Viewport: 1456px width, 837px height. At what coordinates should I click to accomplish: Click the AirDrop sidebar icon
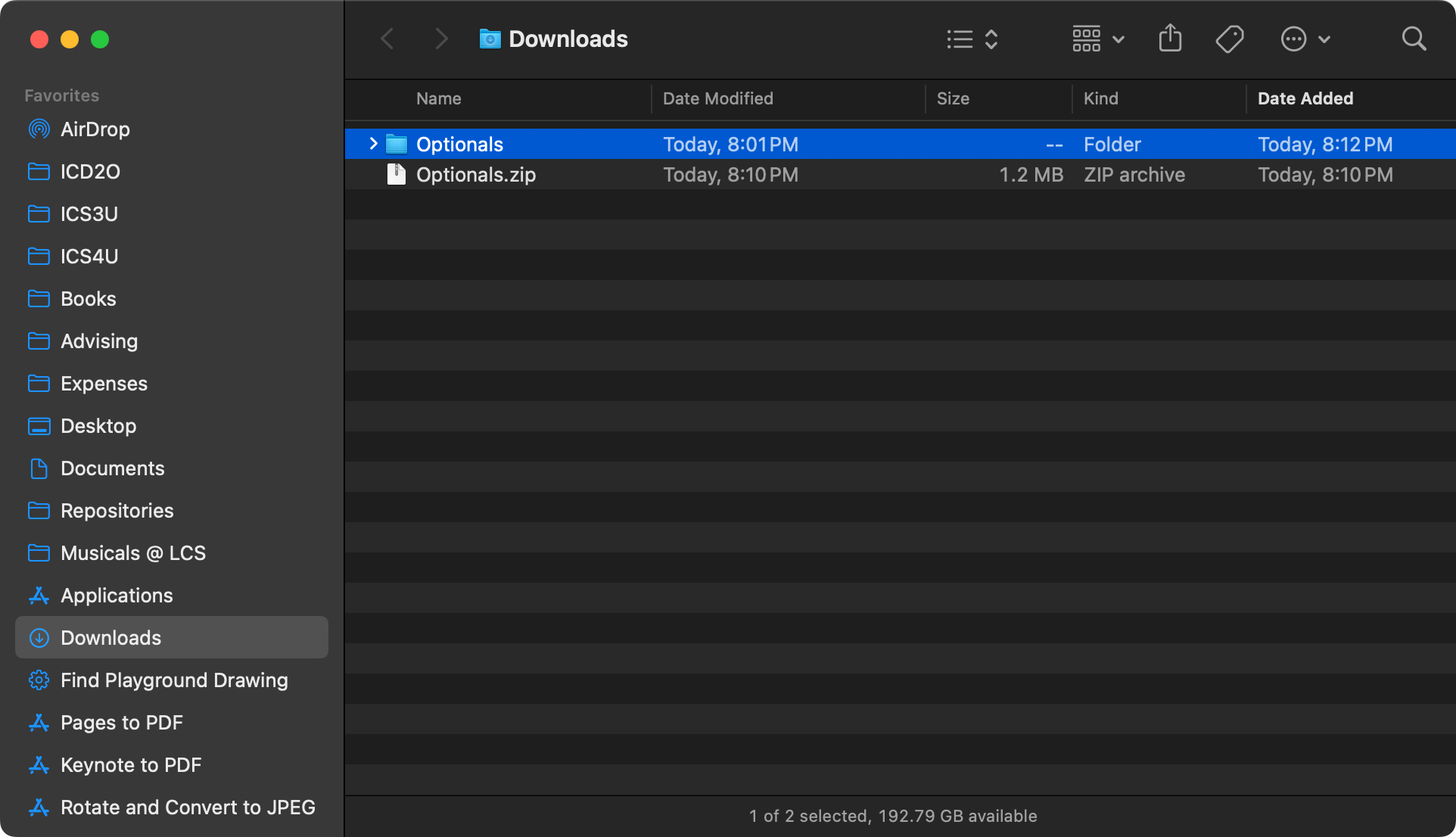(39, 129)
